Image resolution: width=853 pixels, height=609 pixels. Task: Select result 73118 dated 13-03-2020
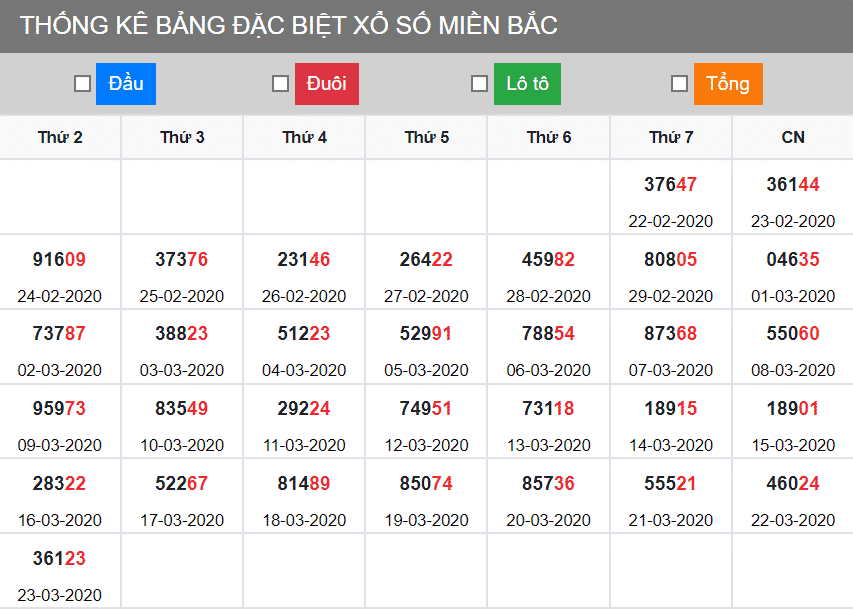[x=548, y=408]
